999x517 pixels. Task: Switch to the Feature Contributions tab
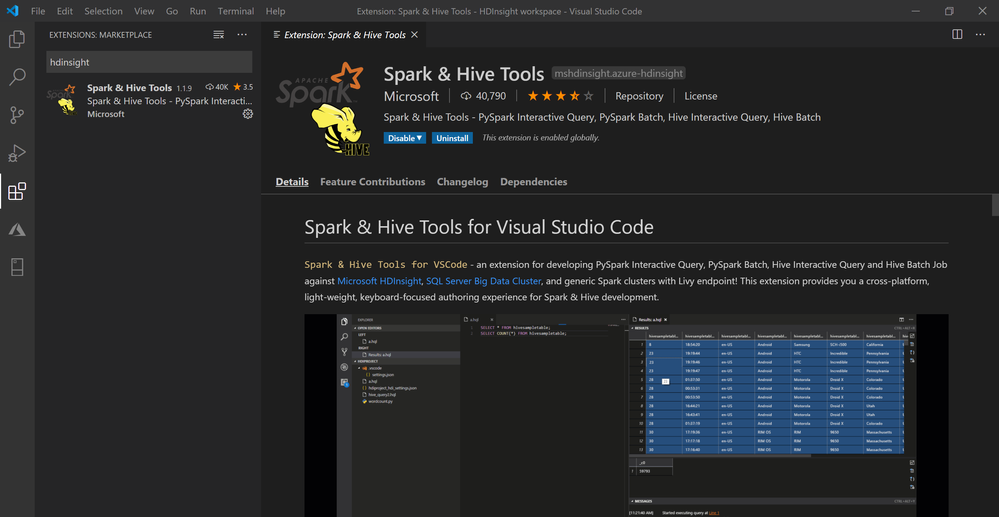[373, 182]
